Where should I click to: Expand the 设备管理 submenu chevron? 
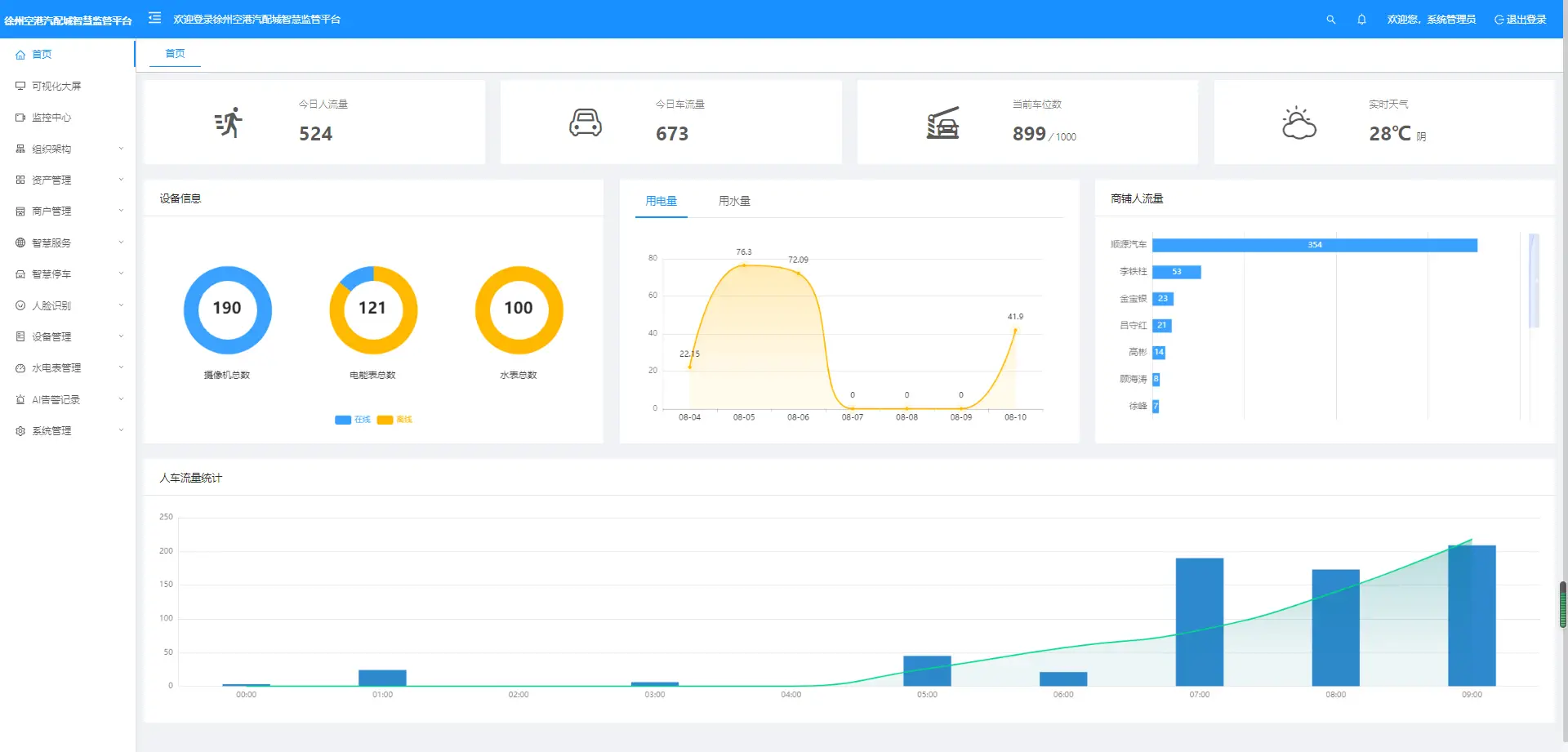tap(121, 336)
